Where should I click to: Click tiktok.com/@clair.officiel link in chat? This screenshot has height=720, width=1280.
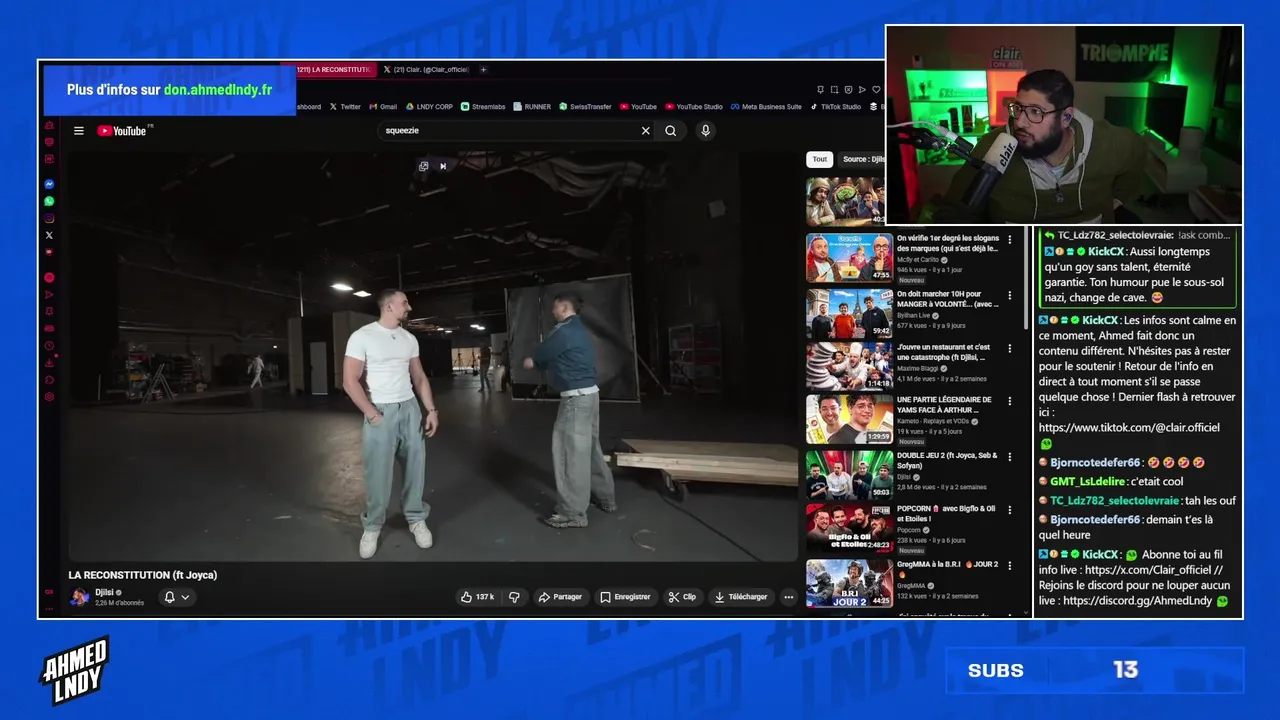tap(1129, 428)
